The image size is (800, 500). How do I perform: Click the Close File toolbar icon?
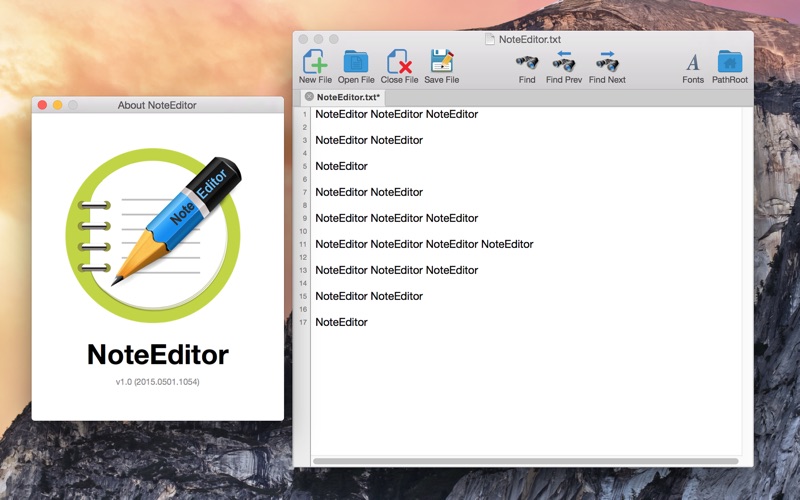[x=399, y=62]
